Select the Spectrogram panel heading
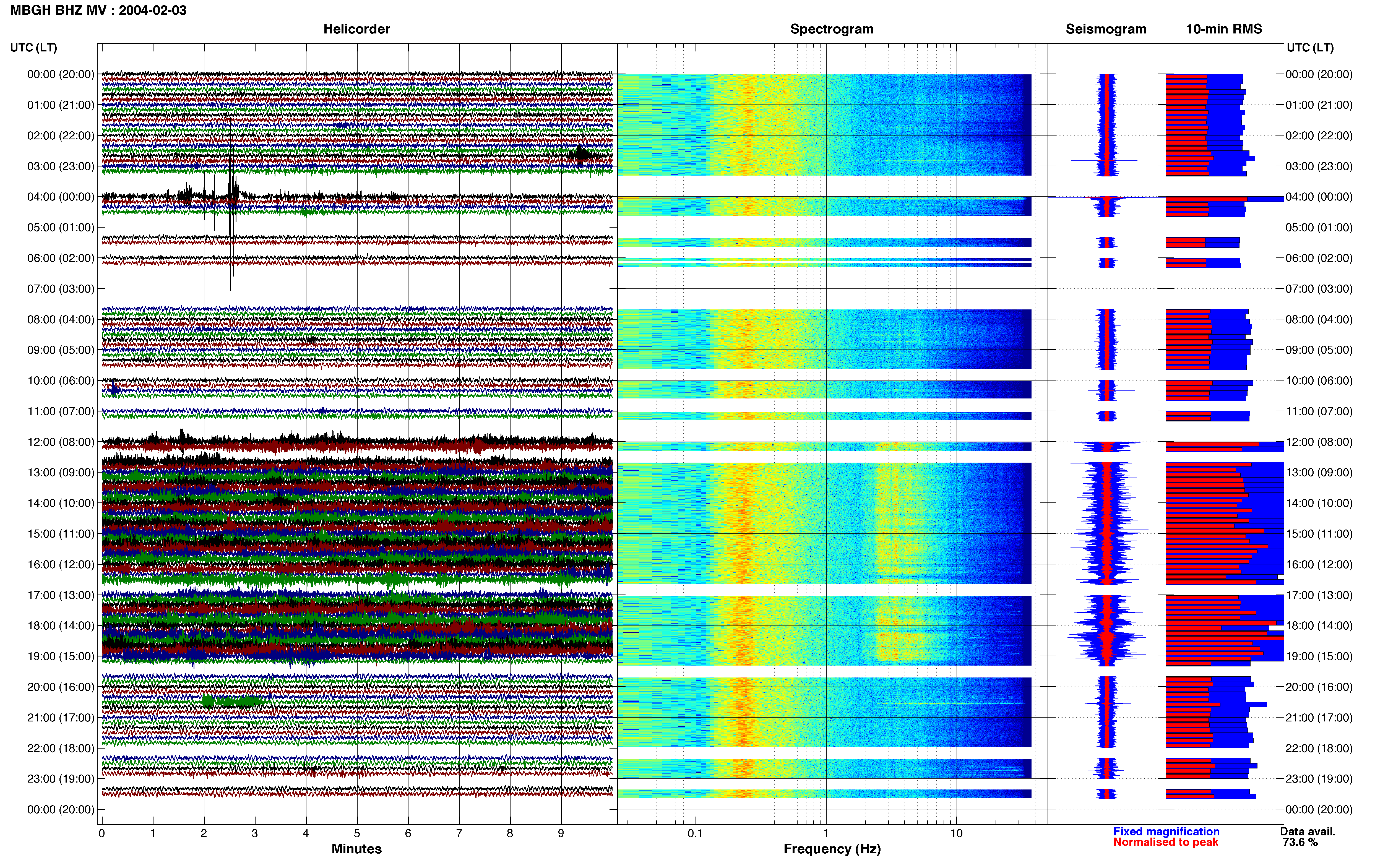Screen dimensions: 1388x868 click(x=832, y=29)
